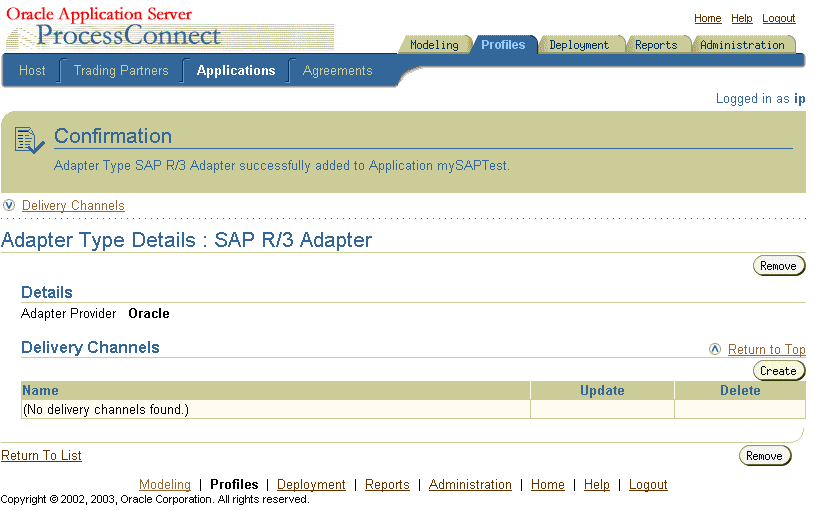Image resolution: width=814 pixels, height=511 pixels.
Task: Open the footer Deployment link
Action: tap(311, 485)
